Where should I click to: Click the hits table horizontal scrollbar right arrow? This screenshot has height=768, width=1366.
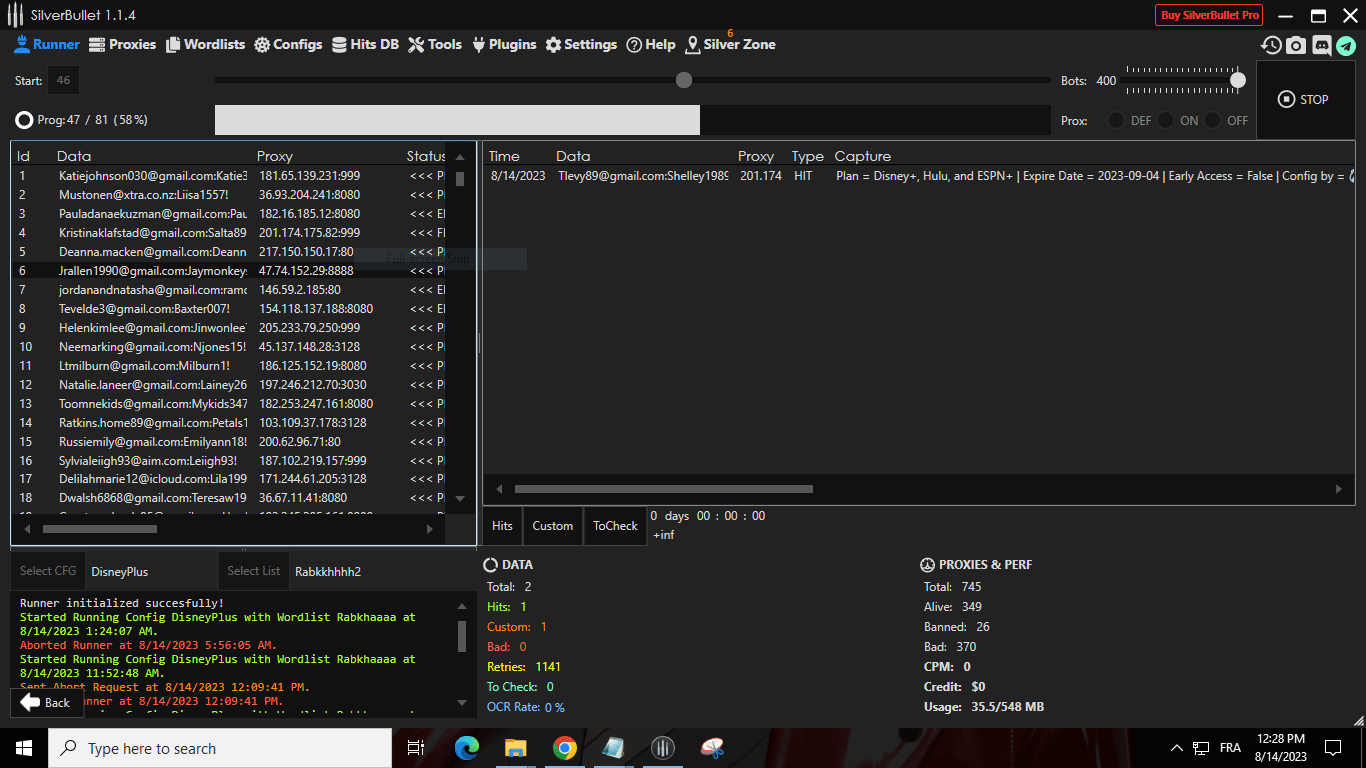1339,489
